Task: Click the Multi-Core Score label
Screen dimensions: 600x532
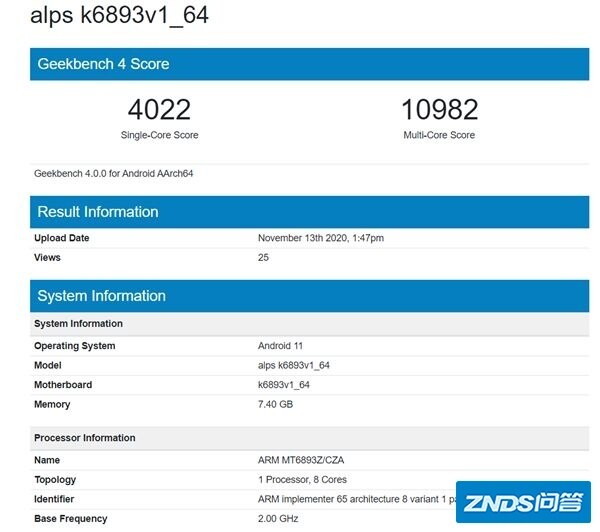Action: tap(439, 135)
